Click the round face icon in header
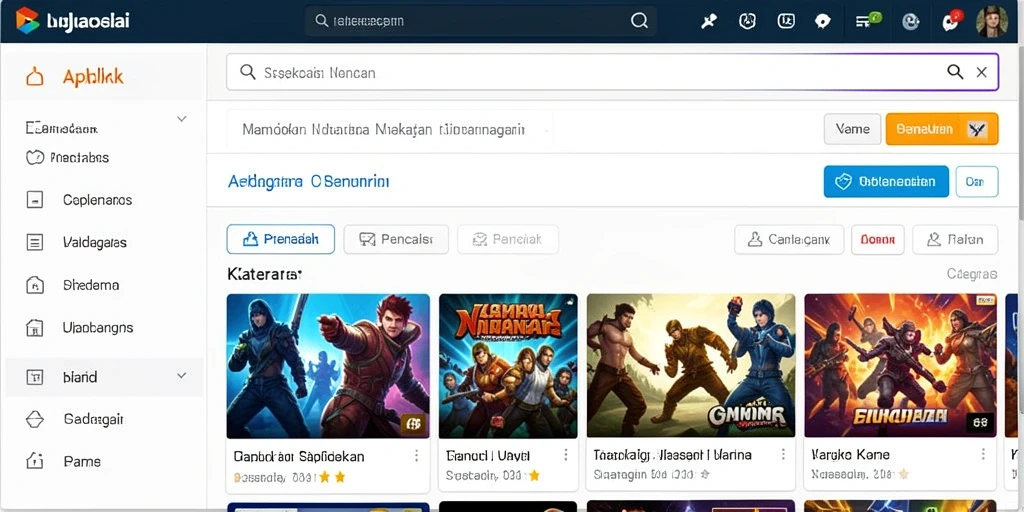 coord(910,22)
